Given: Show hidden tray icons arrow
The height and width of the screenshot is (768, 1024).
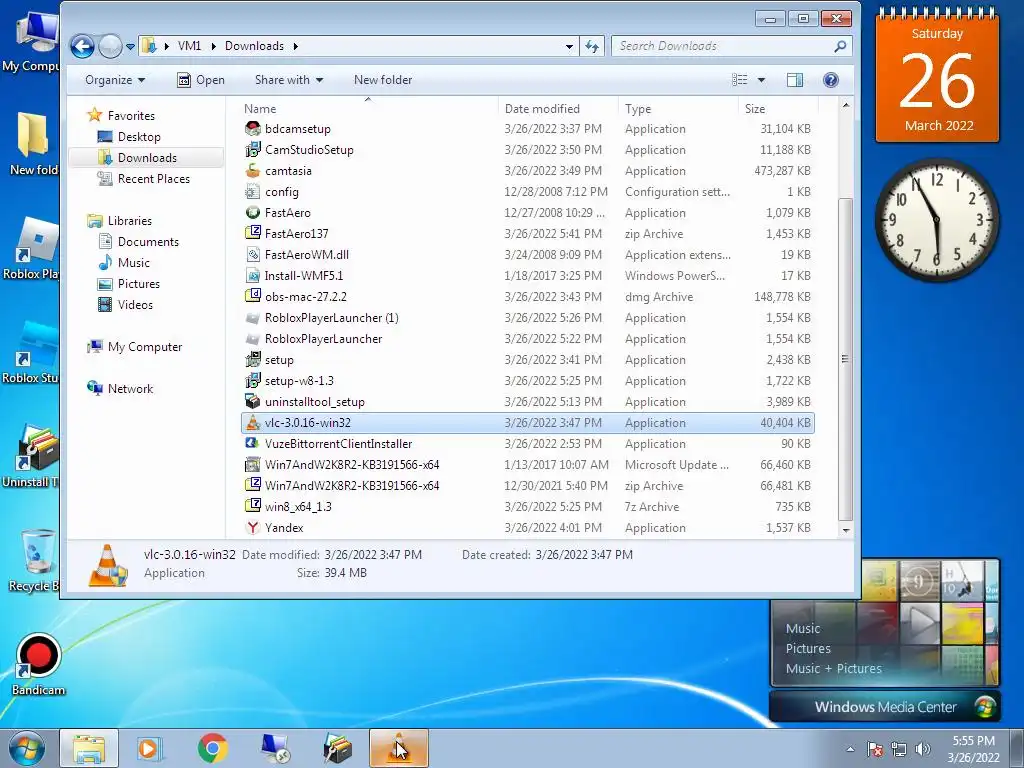Looking at the screenshot, I should tap(850, 749).
